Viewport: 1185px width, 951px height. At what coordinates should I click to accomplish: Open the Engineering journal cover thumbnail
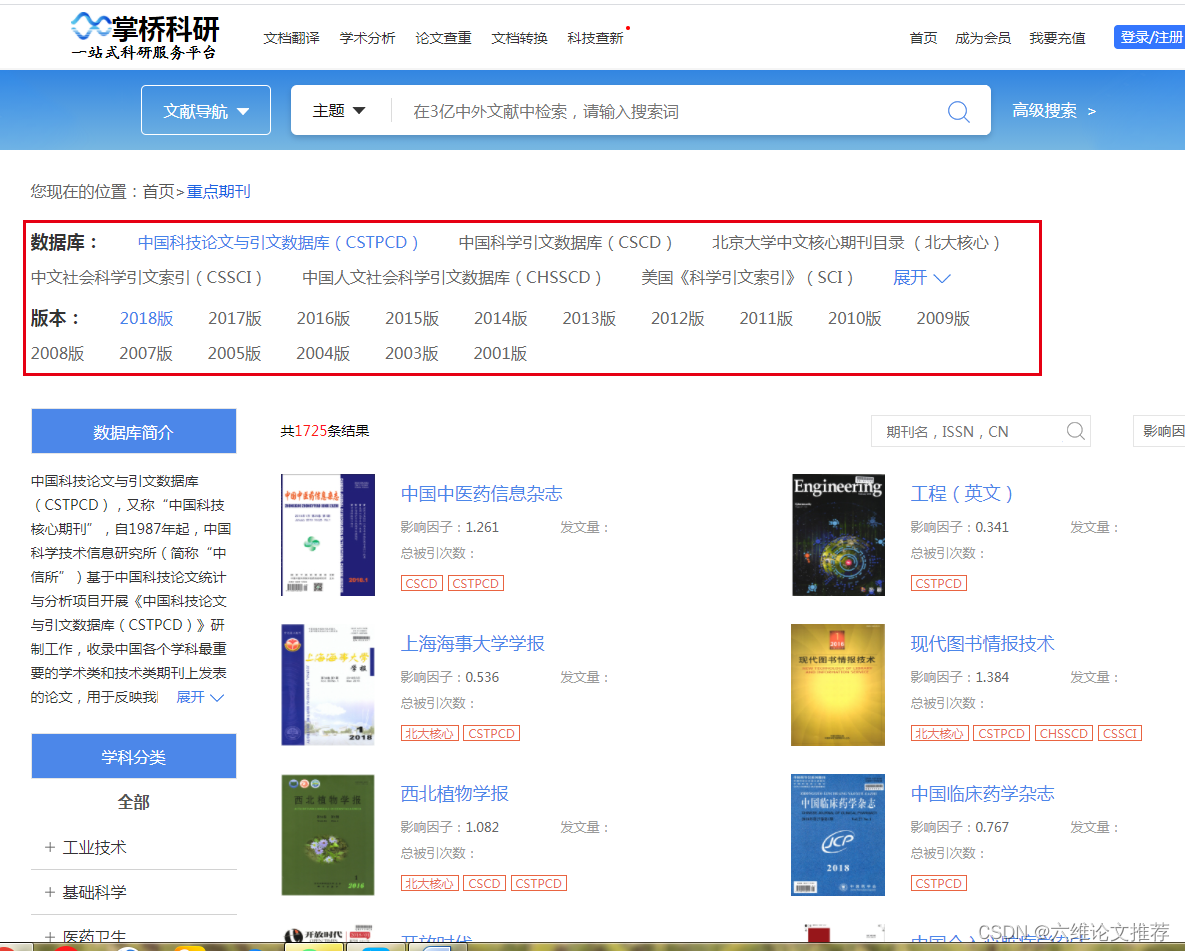point(838,534)
